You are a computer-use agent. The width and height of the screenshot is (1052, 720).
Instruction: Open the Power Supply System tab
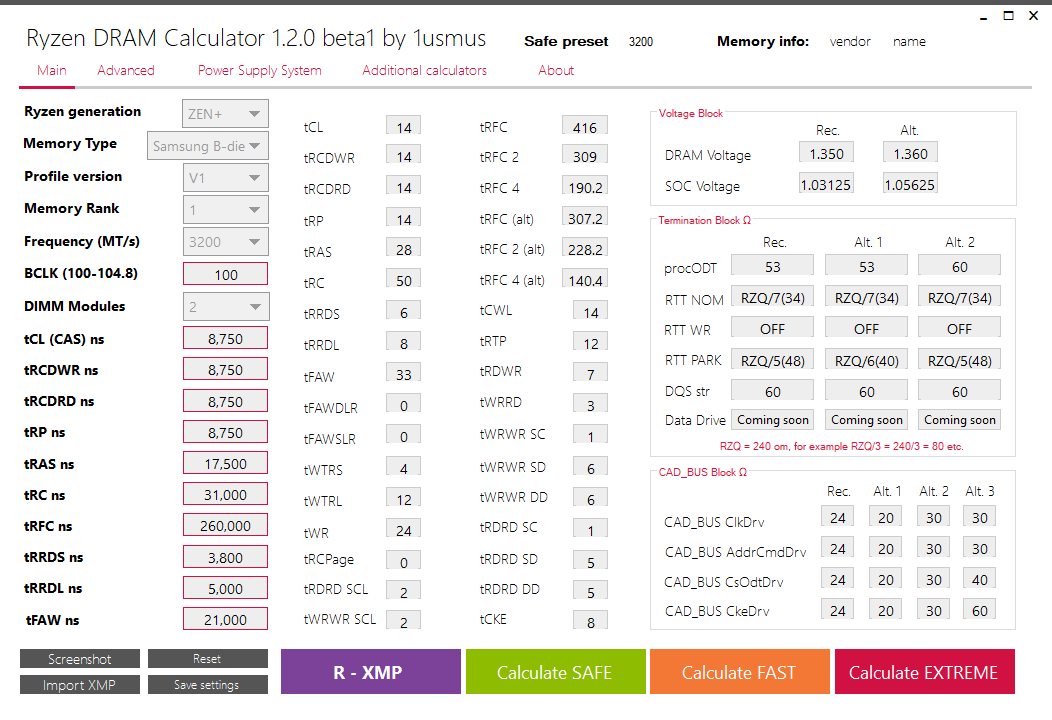point(260,70)
